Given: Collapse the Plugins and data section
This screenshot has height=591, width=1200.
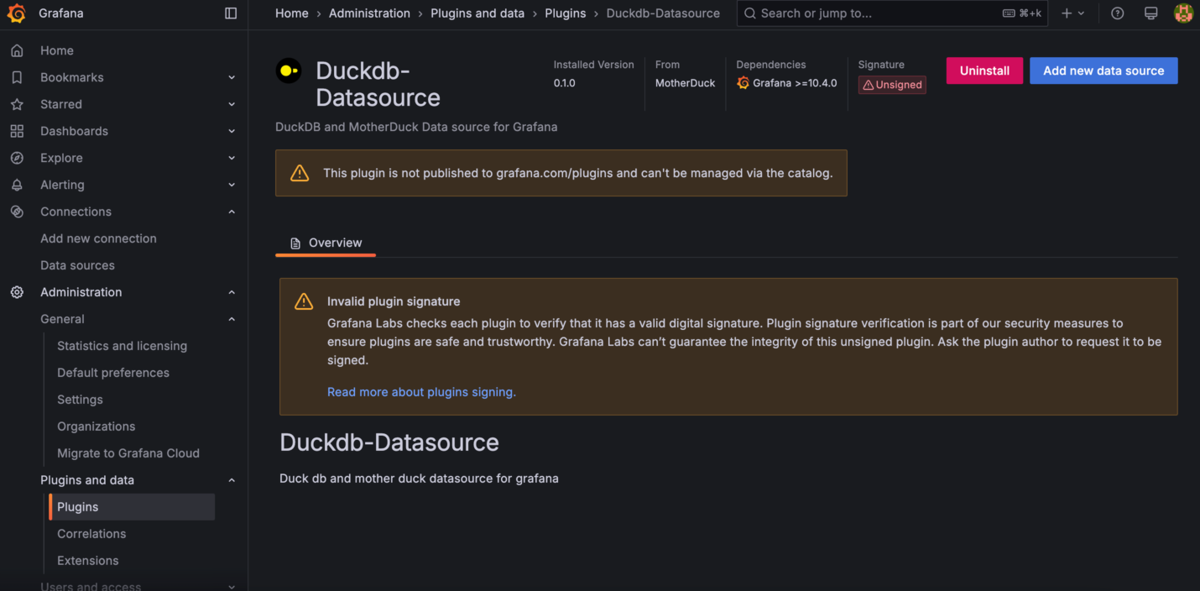Looking at the screenshot, I should click(232, 480).
